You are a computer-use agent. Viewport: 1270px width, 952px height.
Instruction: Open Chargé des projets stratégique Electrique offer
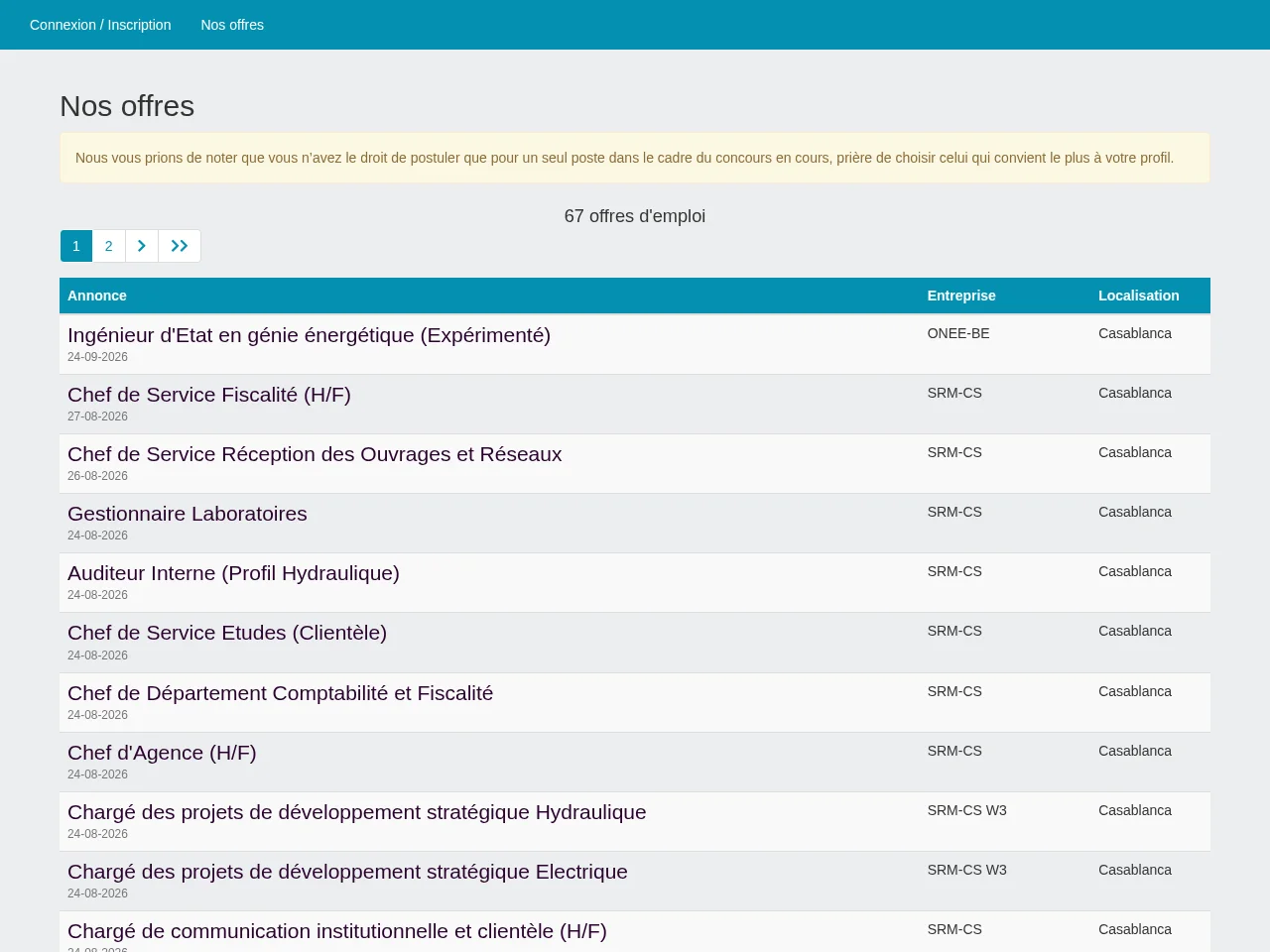(x=347, y=872)
